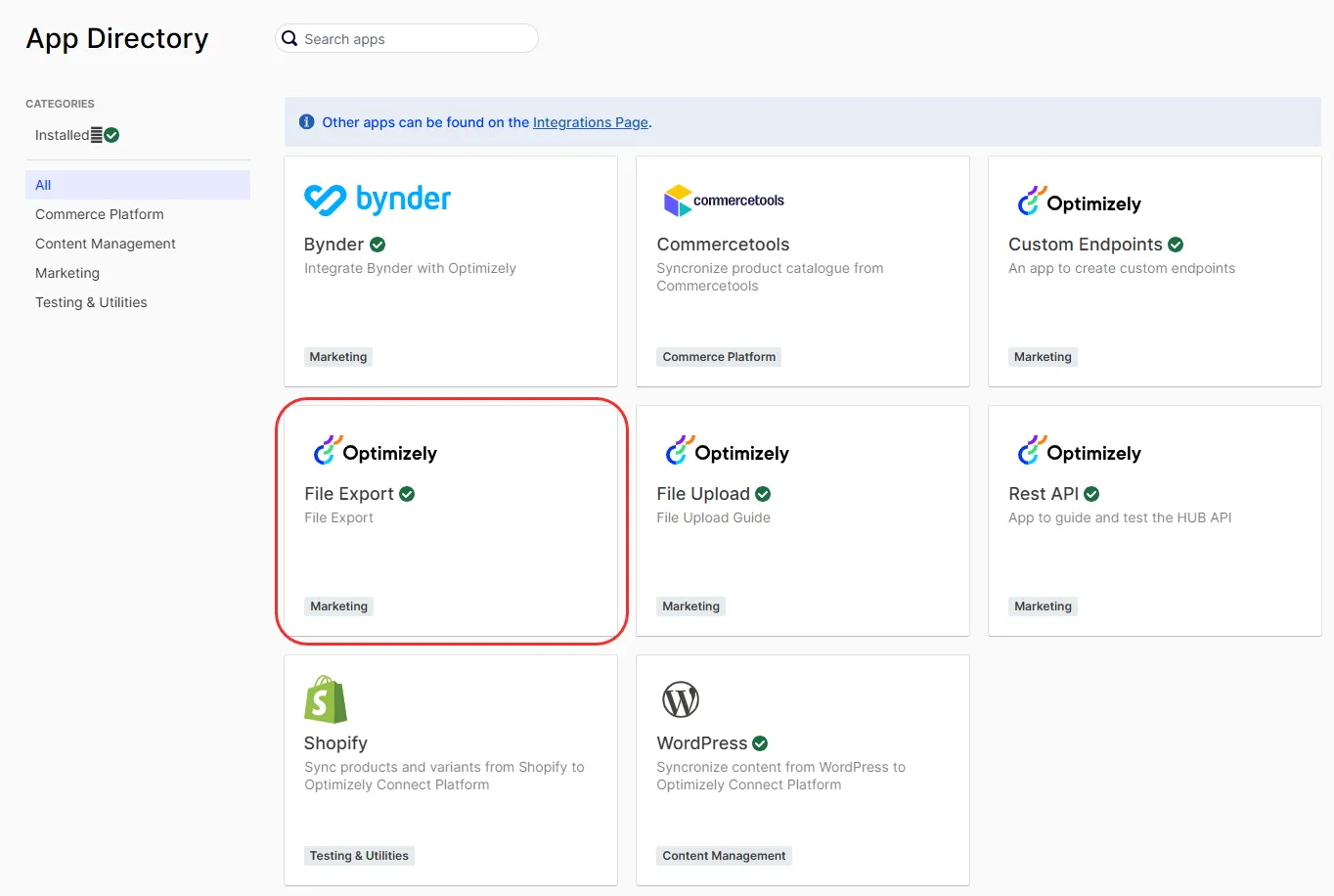Click the Commercetools logo
This screenshot has width=1334, height=896.
point(724,201)
